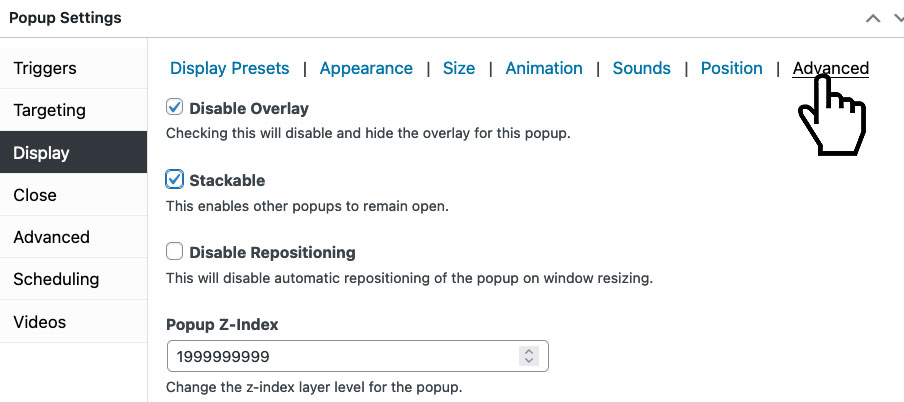Switch to the Close settings tab
The width and height of the screenshot is (904, 402).
click(73, 194)
